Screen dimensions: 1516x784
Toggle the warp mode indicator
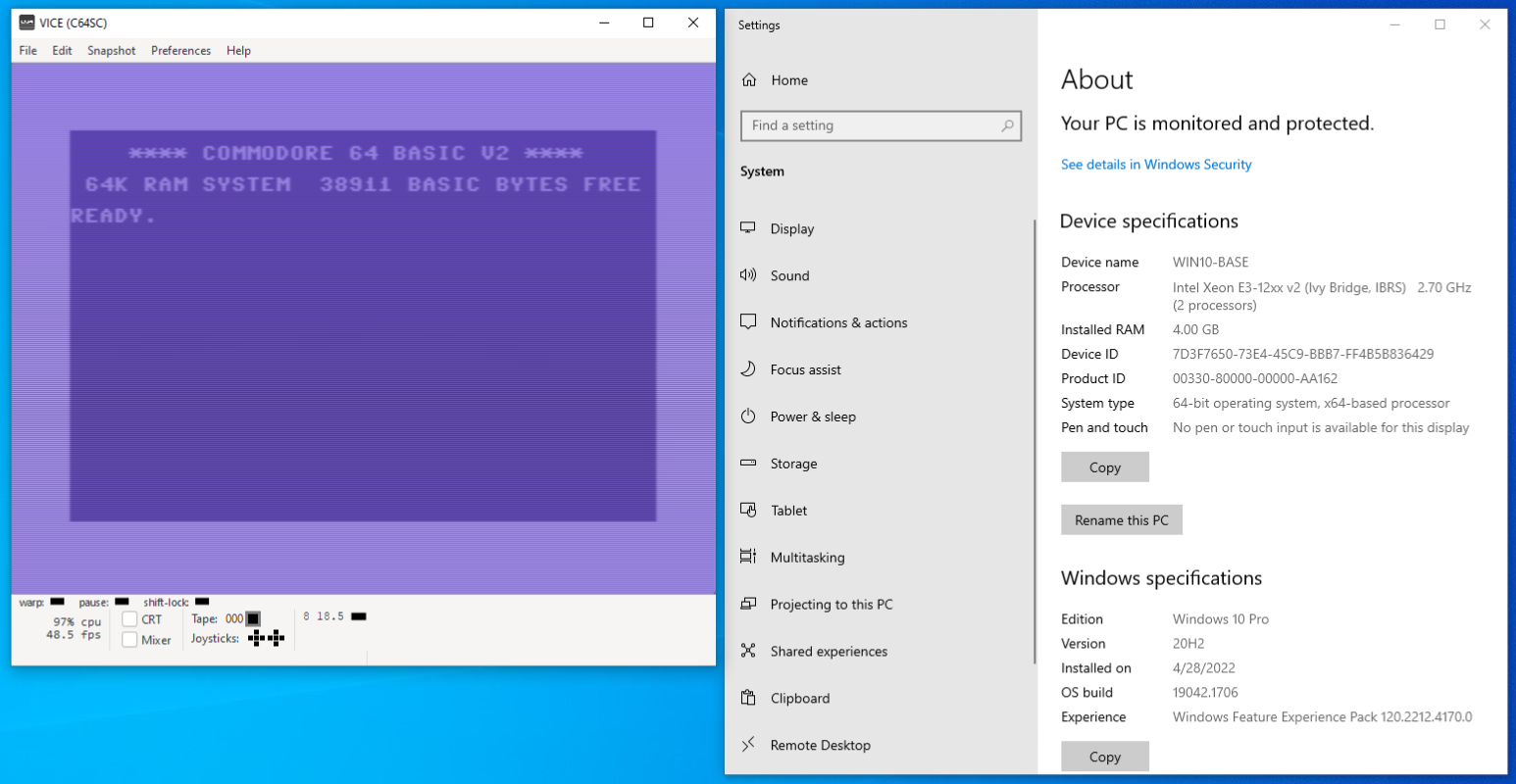[57, 602]
